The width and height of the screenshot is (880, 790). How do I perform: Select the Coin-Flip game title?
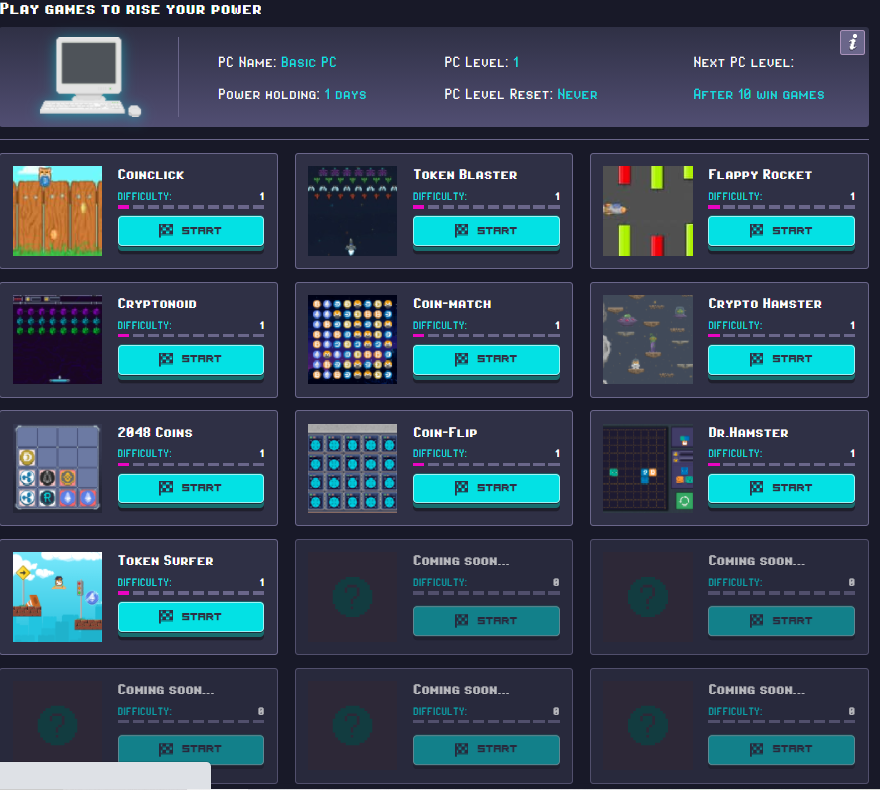tap(445, 433)
